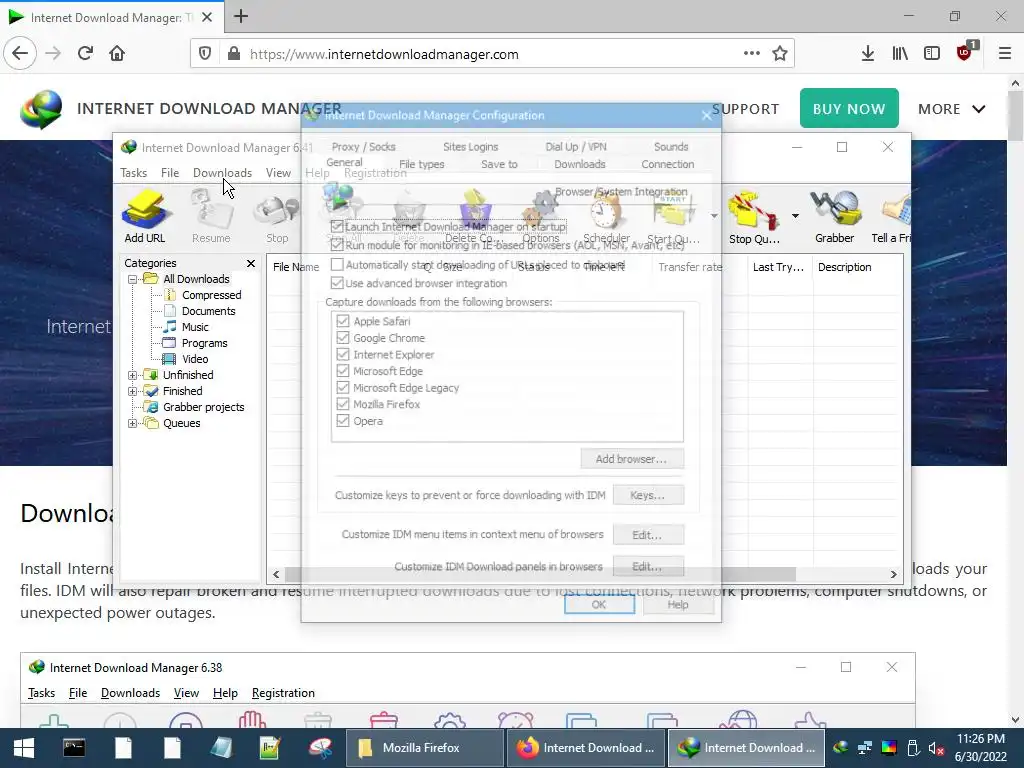
Task: Expand the Unfinished category node
Action: click(133, 376)
